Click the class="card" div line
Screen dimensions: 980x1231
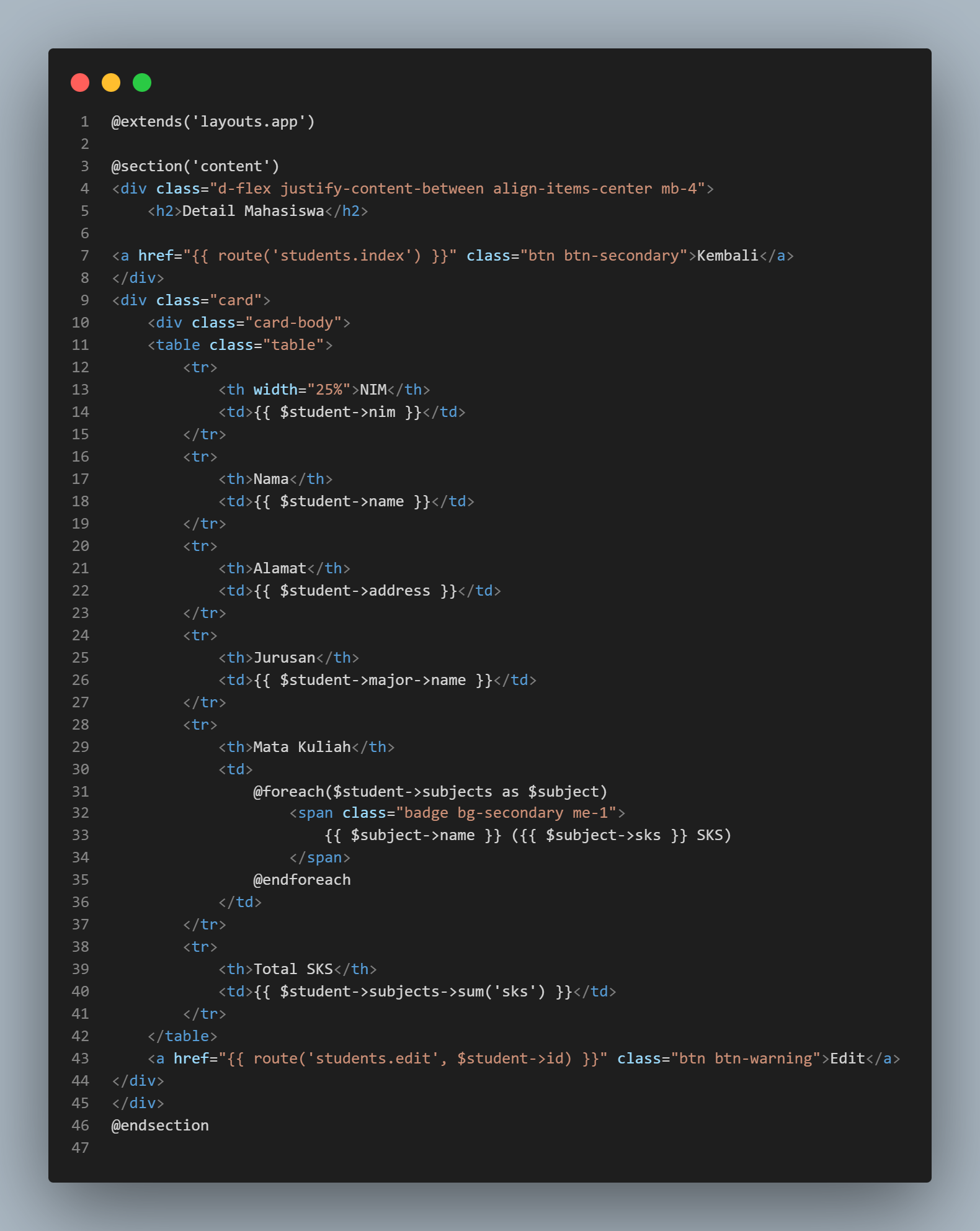click(x=191, y=300)
